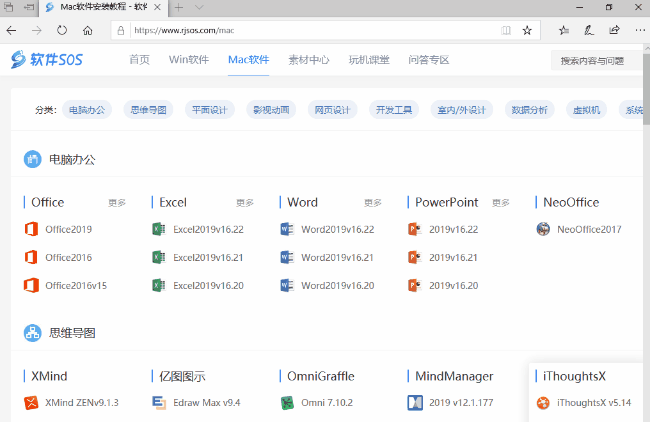Click the add notes pen icon

(x=589, y=30)
